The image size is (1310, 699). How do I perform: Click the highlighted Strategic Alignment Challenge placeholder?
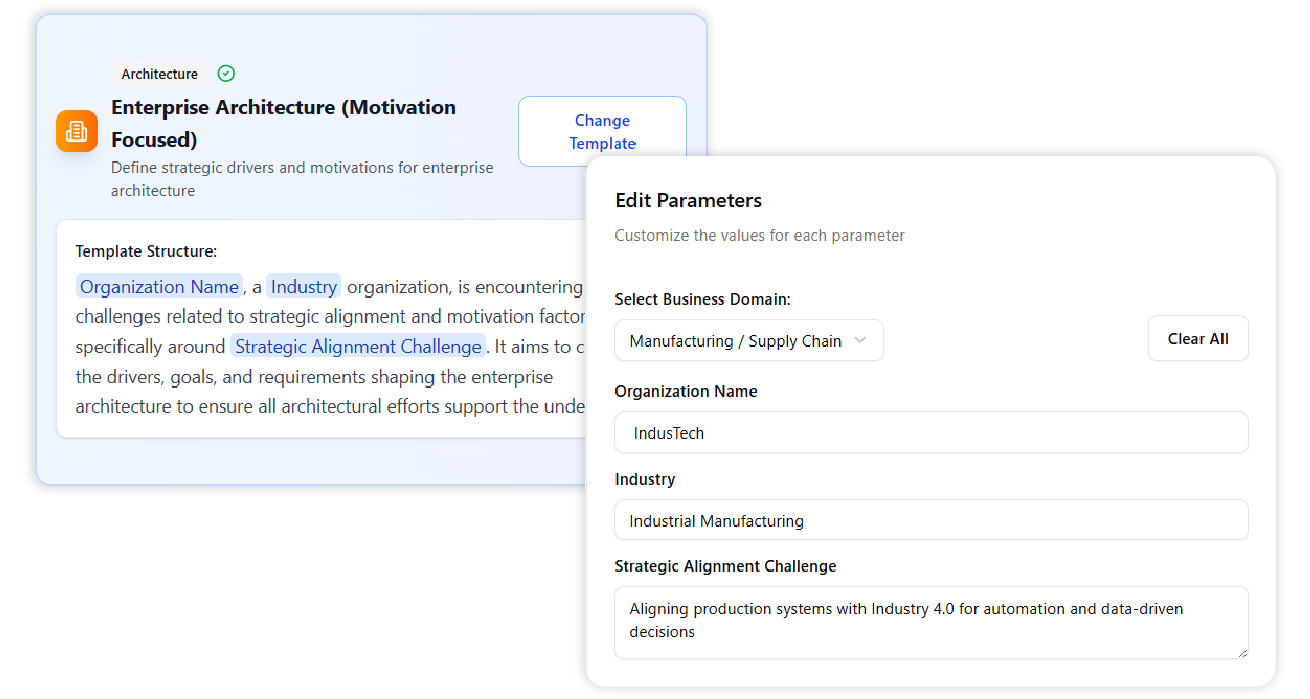click(358, 347)
